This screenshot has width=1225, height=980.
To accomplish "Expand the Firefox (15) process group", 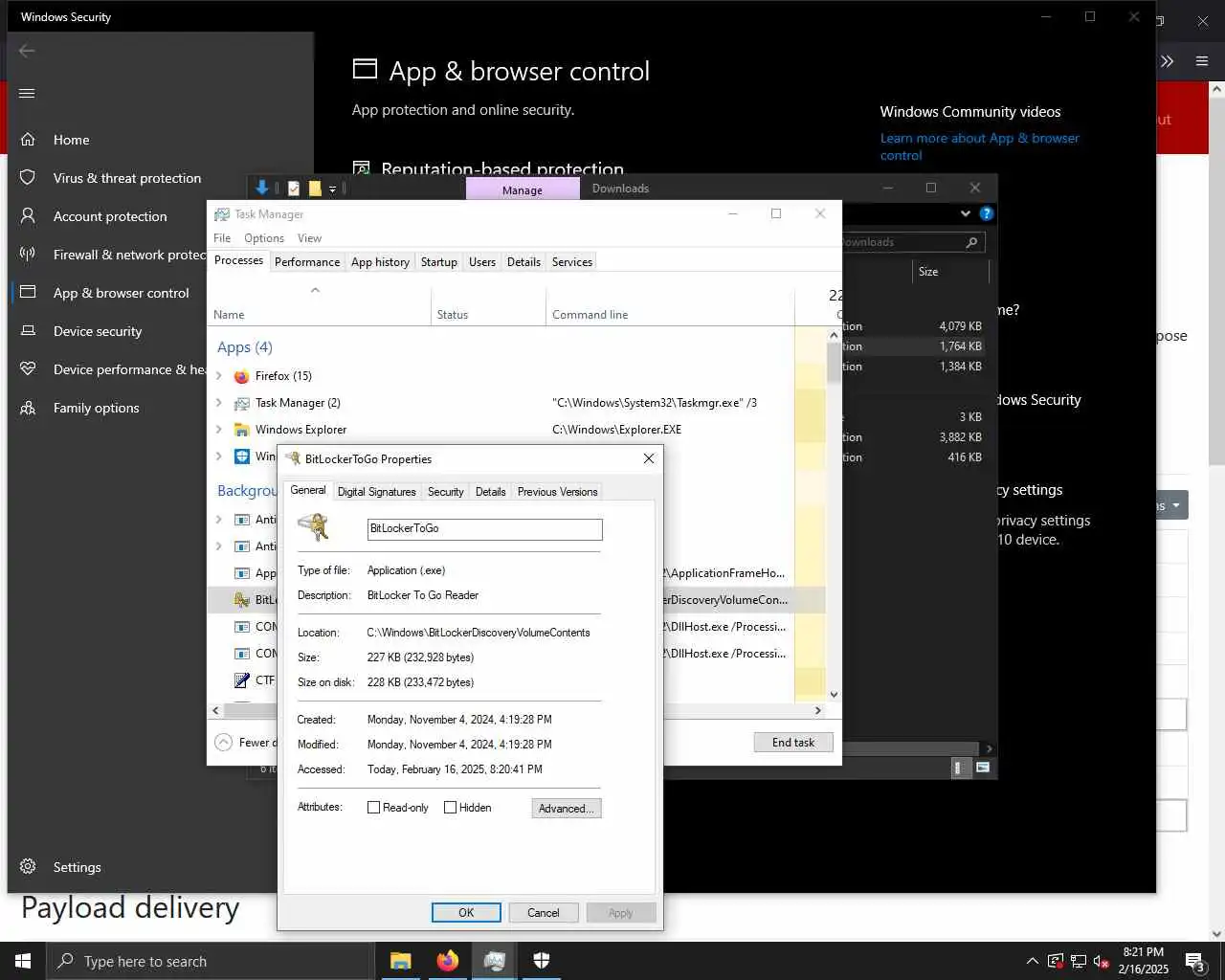I will click(219, 376).
